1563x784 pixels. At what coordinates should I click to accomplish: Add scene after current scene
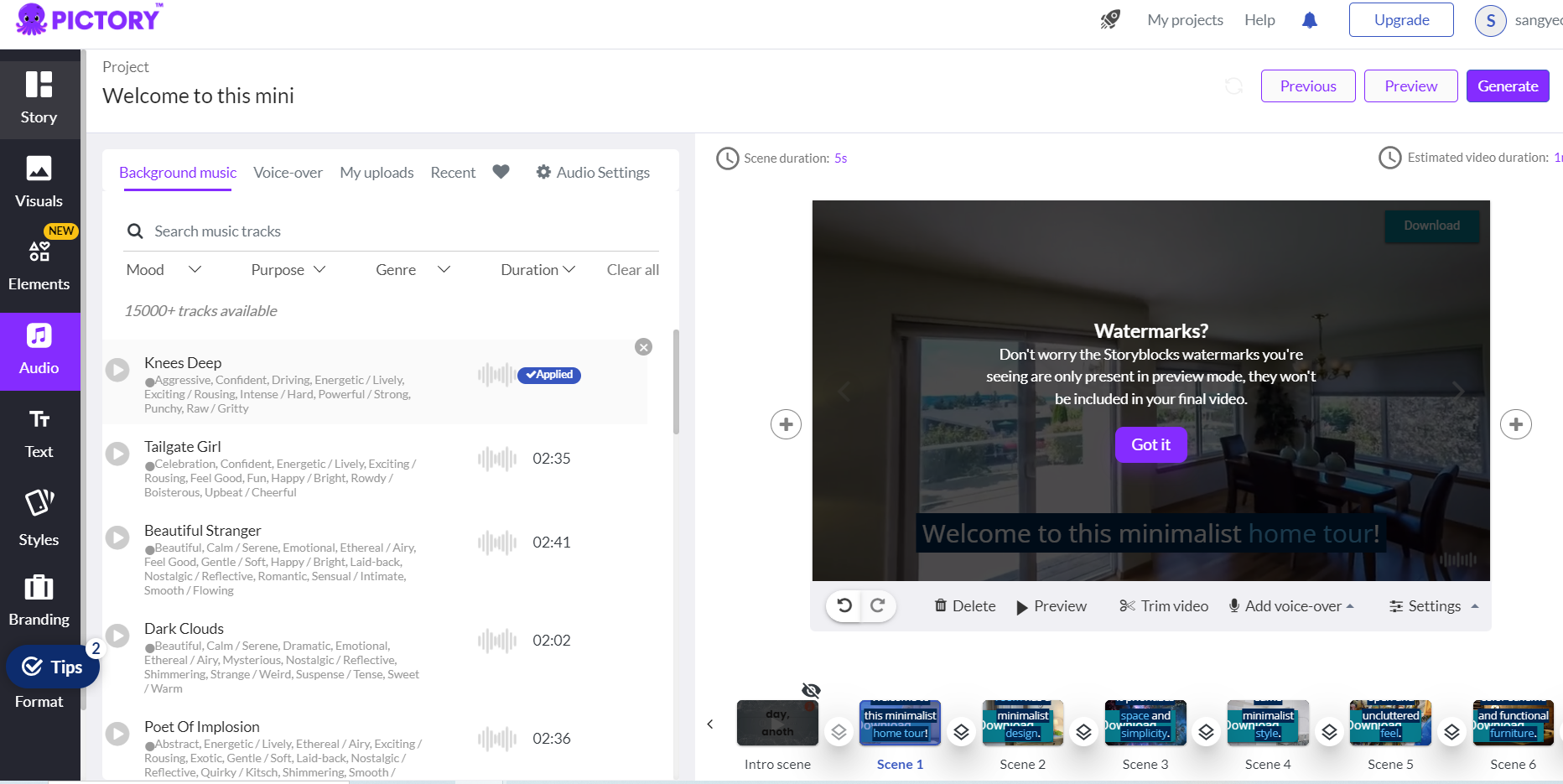click(x=1516, y=424)
